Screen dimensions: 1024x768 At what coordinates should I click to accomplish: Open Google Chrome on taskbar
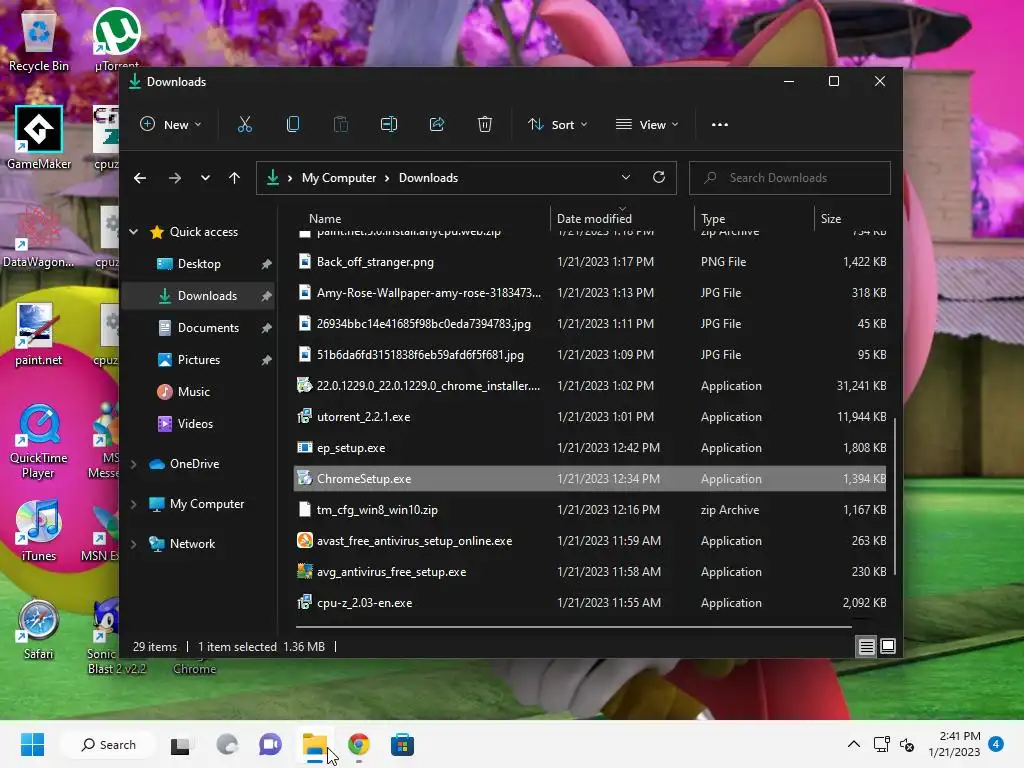(359, 744)
